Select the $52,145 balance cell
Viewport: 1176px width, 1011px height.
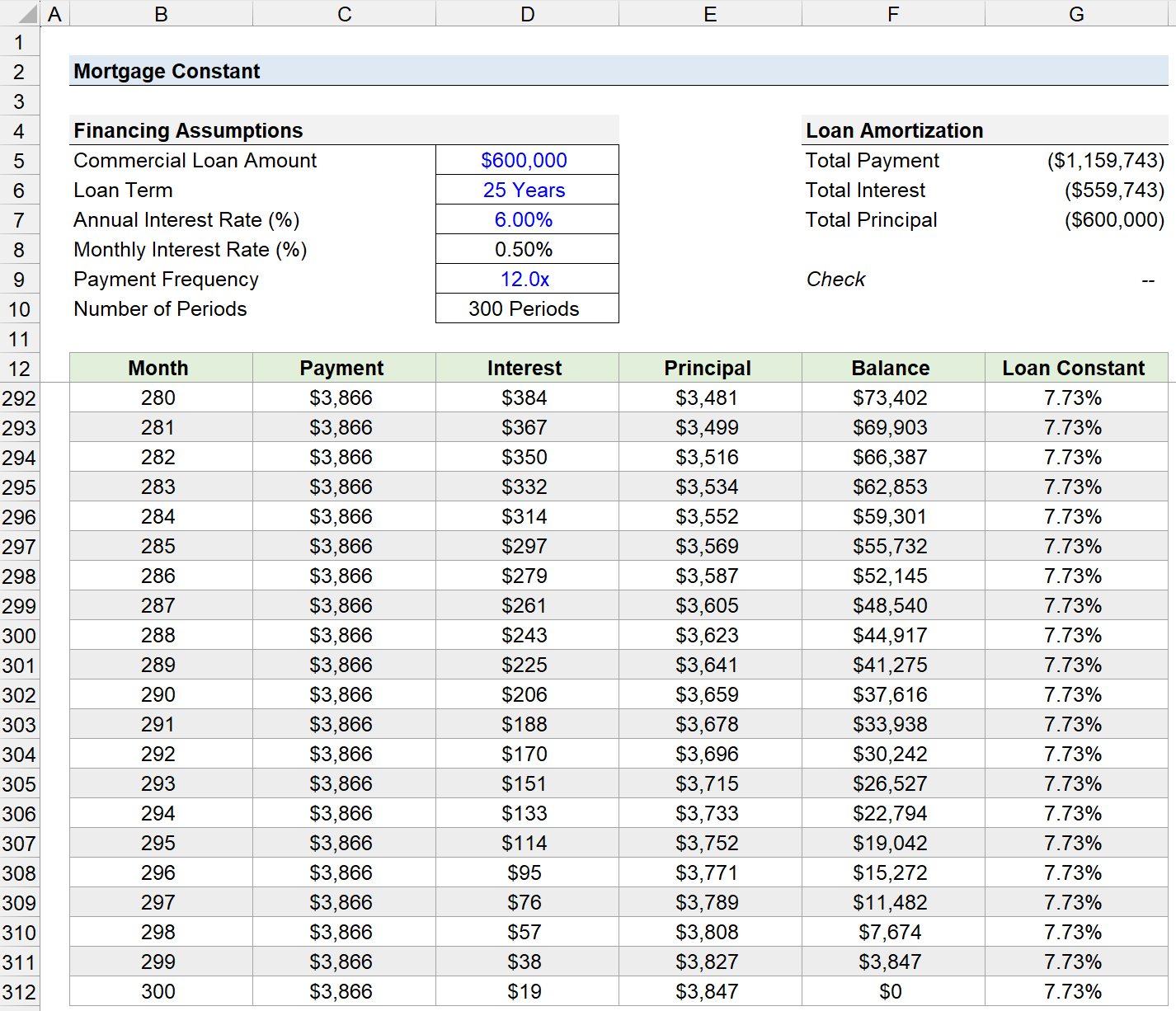click(x=894, y=576)
